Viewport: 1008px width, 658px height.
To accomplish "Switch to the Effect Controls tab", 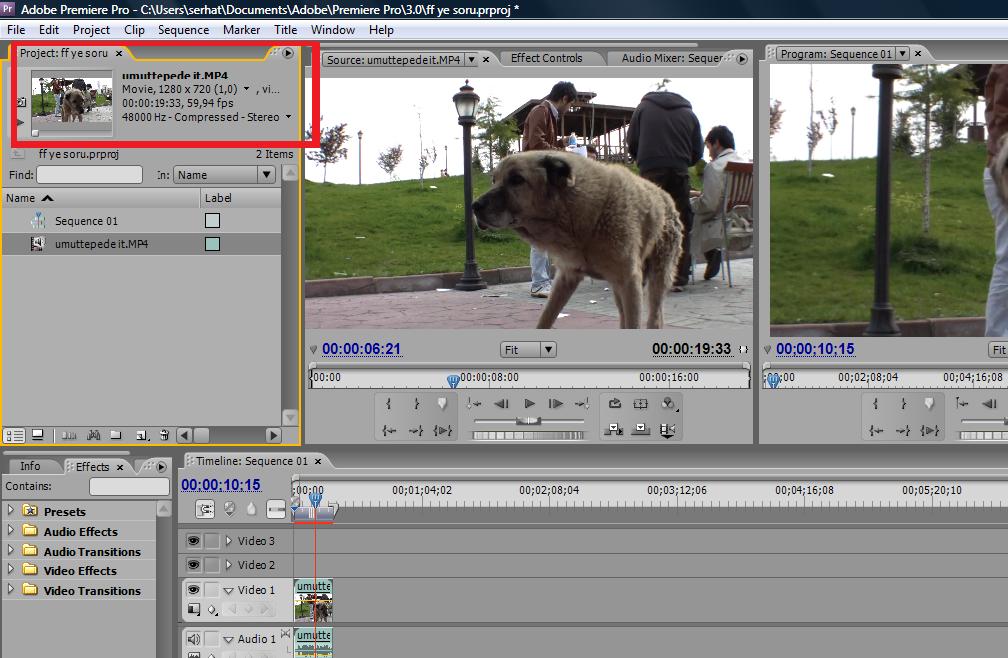I will click(x=546, y=59).
